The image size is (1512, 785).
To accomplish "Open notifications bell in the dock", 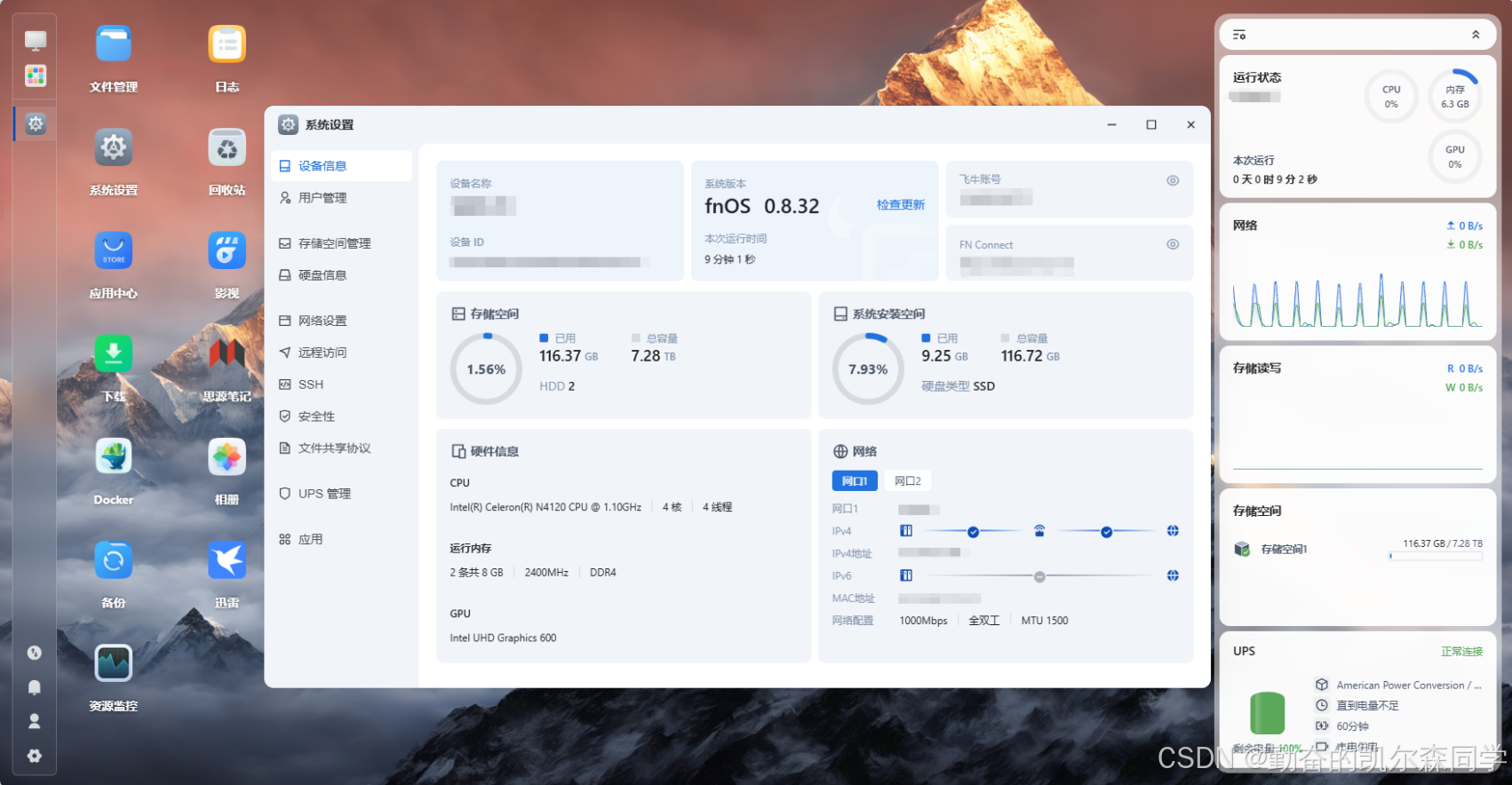I will [35, 687].
